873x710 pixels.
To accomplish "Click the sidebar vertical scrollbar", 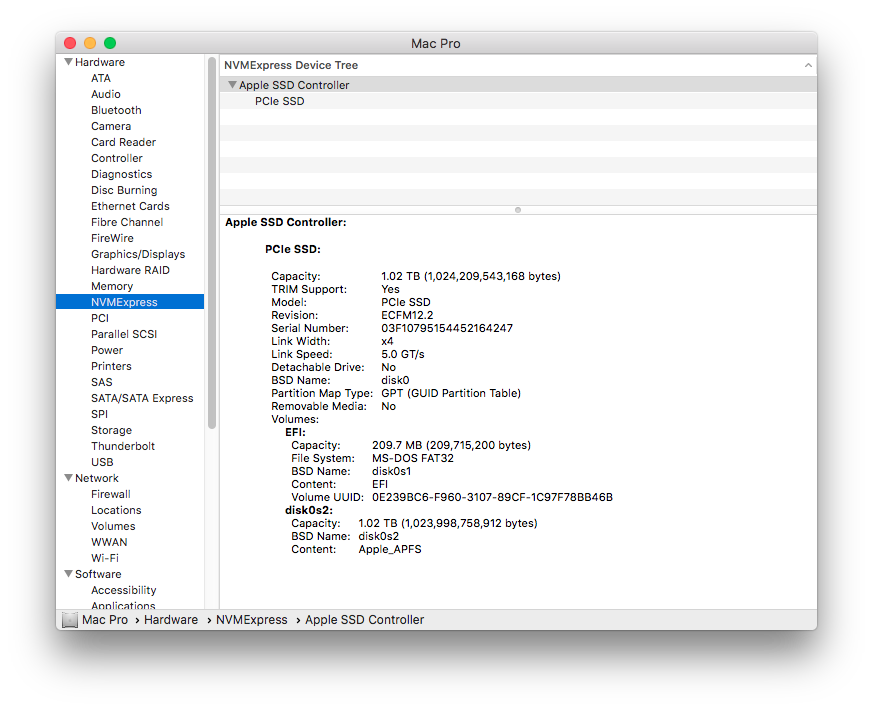I will point(212,242).
